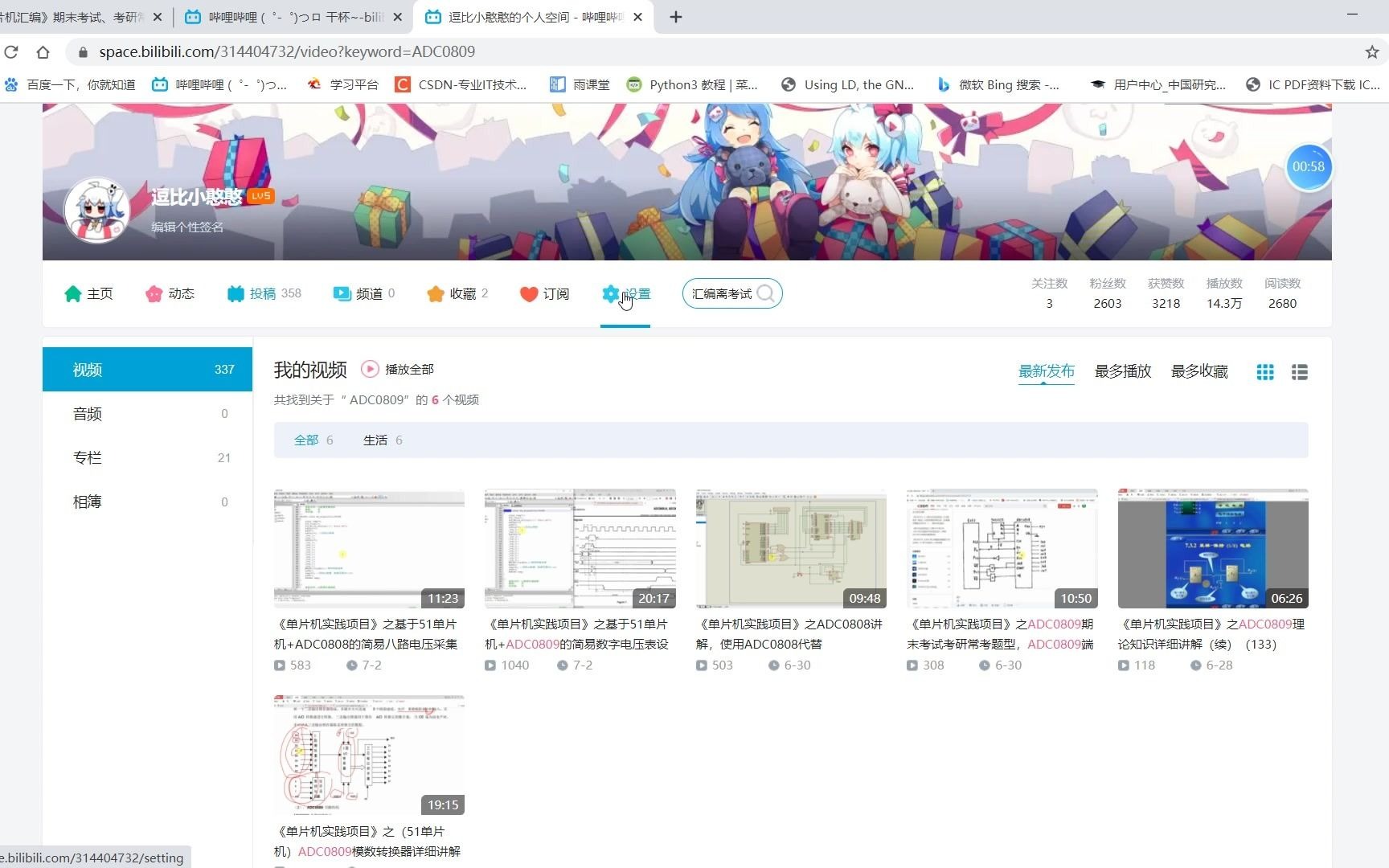View the 粉丝数 followers count
The image size is (1389, 868).
[x=1107, y=293]
